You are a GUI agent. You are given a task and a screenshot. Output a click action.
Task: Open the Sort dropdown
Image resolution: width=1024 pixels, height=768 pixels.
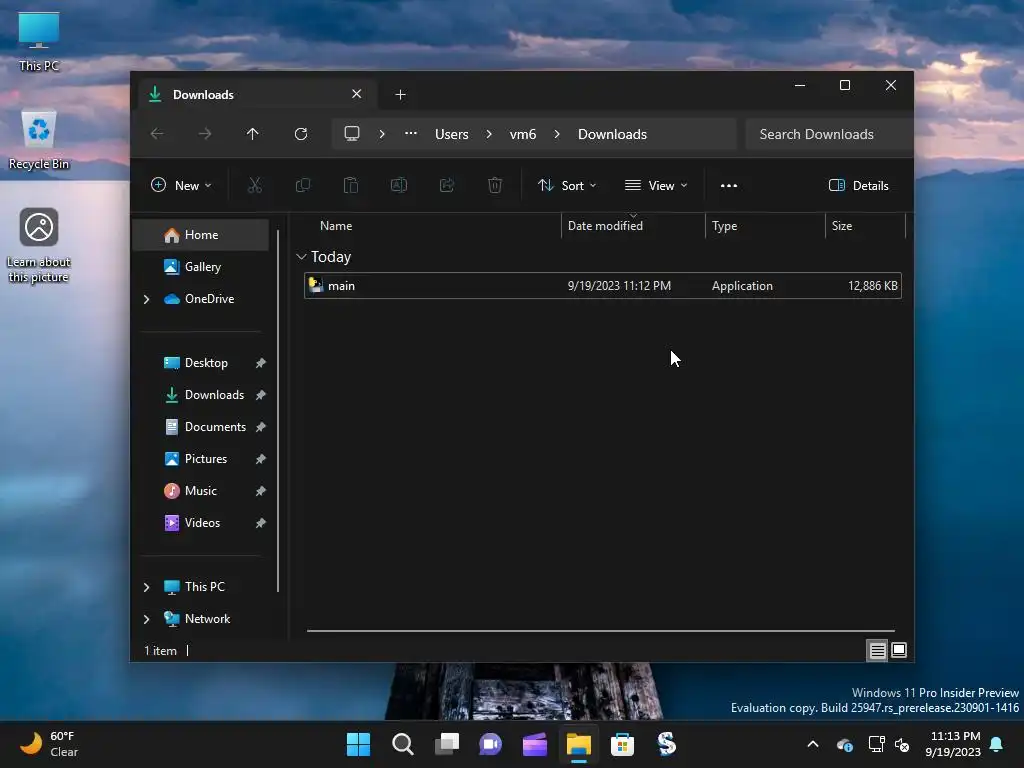pyautogui.click(x=566, y=185)
